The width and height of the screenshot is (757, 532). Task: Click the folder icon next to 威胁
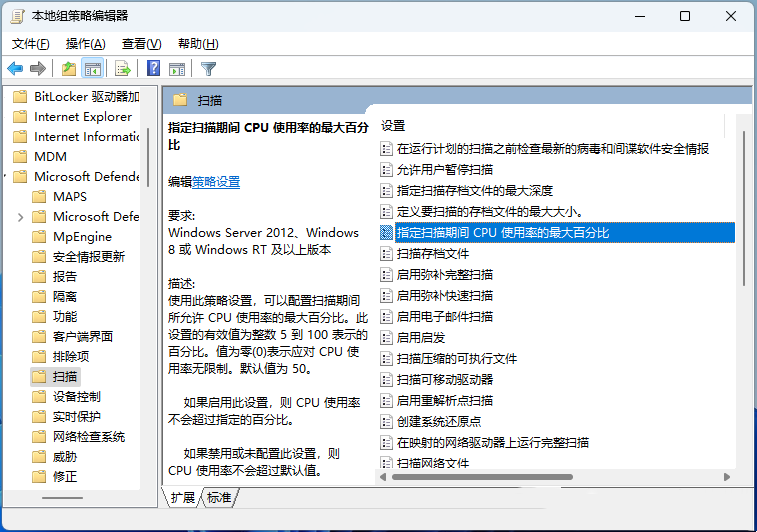39,457
